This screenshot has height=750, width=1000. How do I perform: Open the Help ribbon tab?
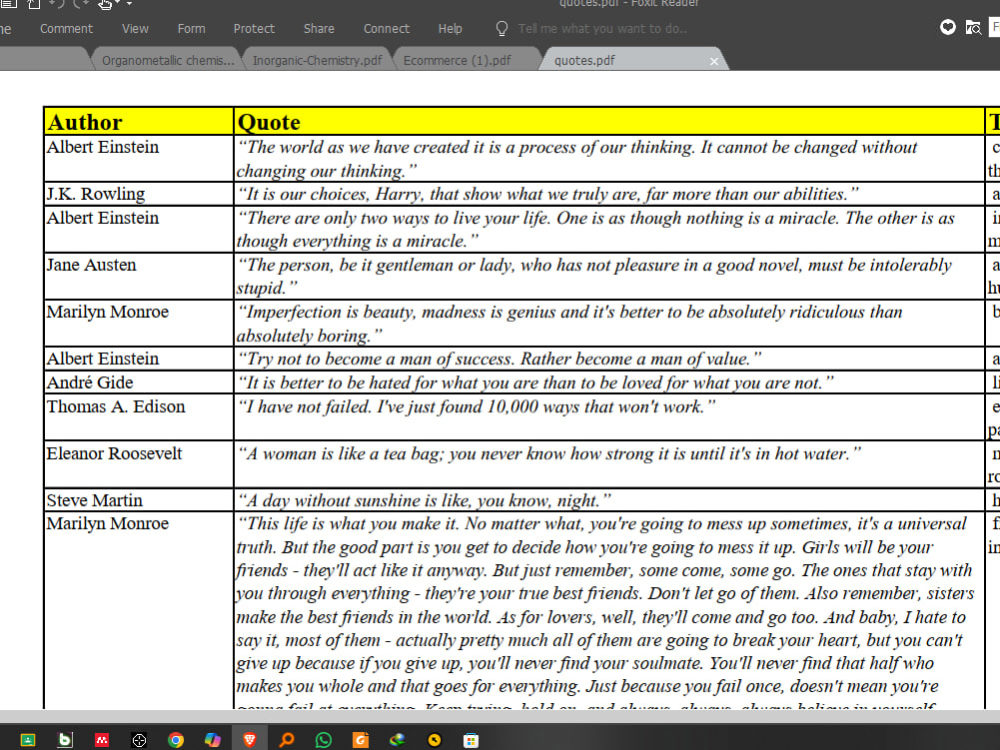pyautogui.click(x=450, y=29)
